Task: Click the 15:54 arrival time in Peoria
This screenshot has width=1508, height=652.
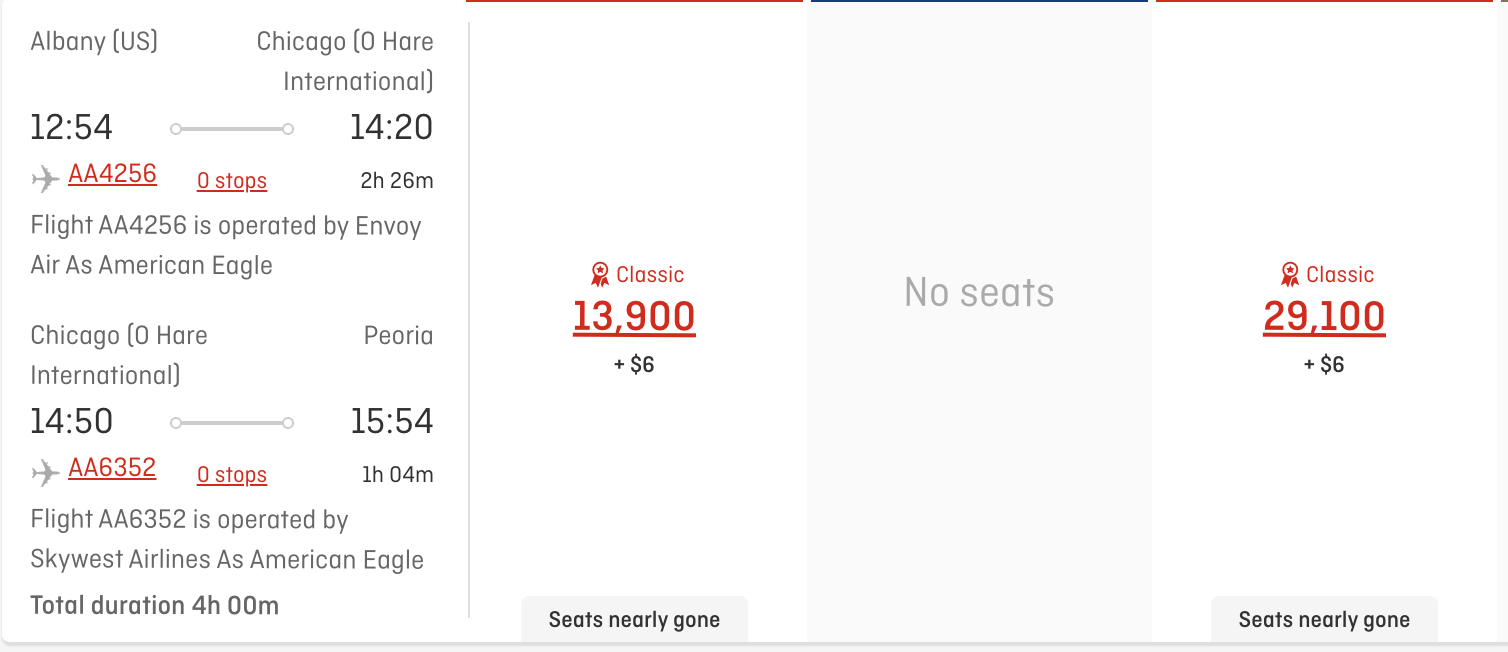Action: pyautogui.click(x=391, y=422)
